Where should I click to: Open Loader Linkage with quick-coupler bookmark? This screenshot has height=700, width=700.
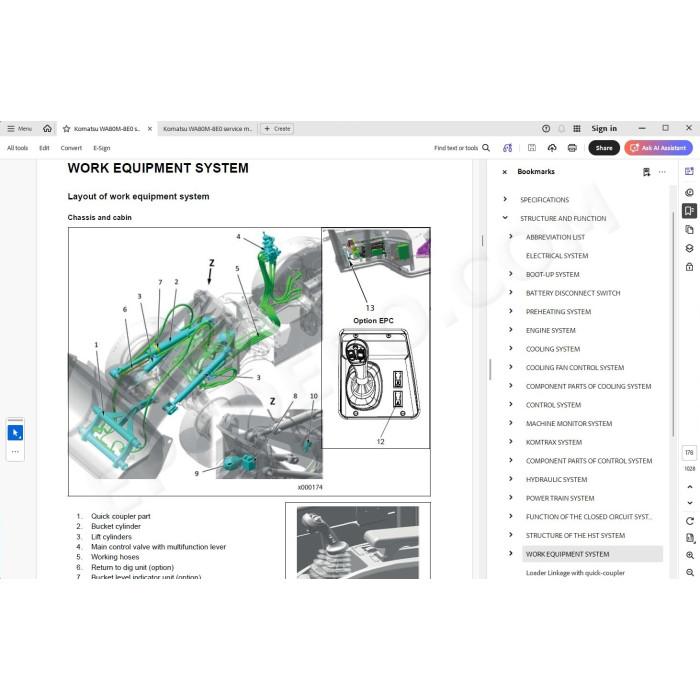pos(575,573)
